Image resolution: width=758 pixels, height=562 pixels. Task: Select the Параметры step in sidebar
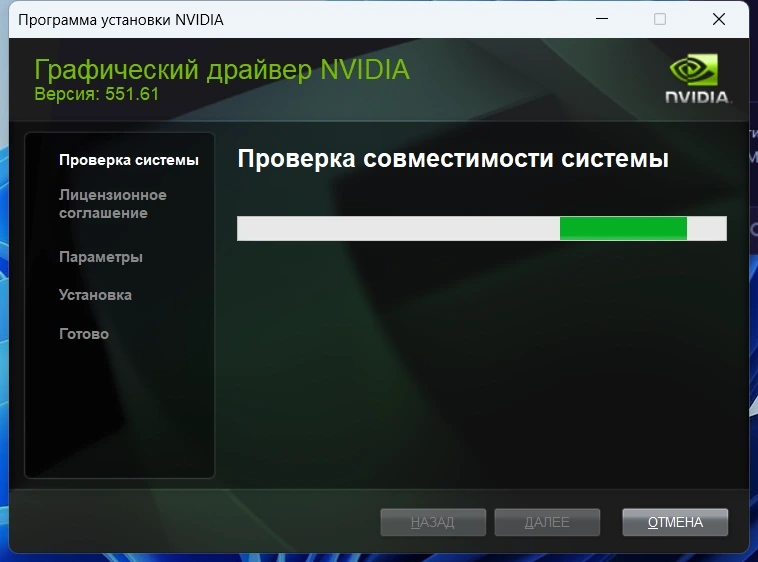[101, 257]
